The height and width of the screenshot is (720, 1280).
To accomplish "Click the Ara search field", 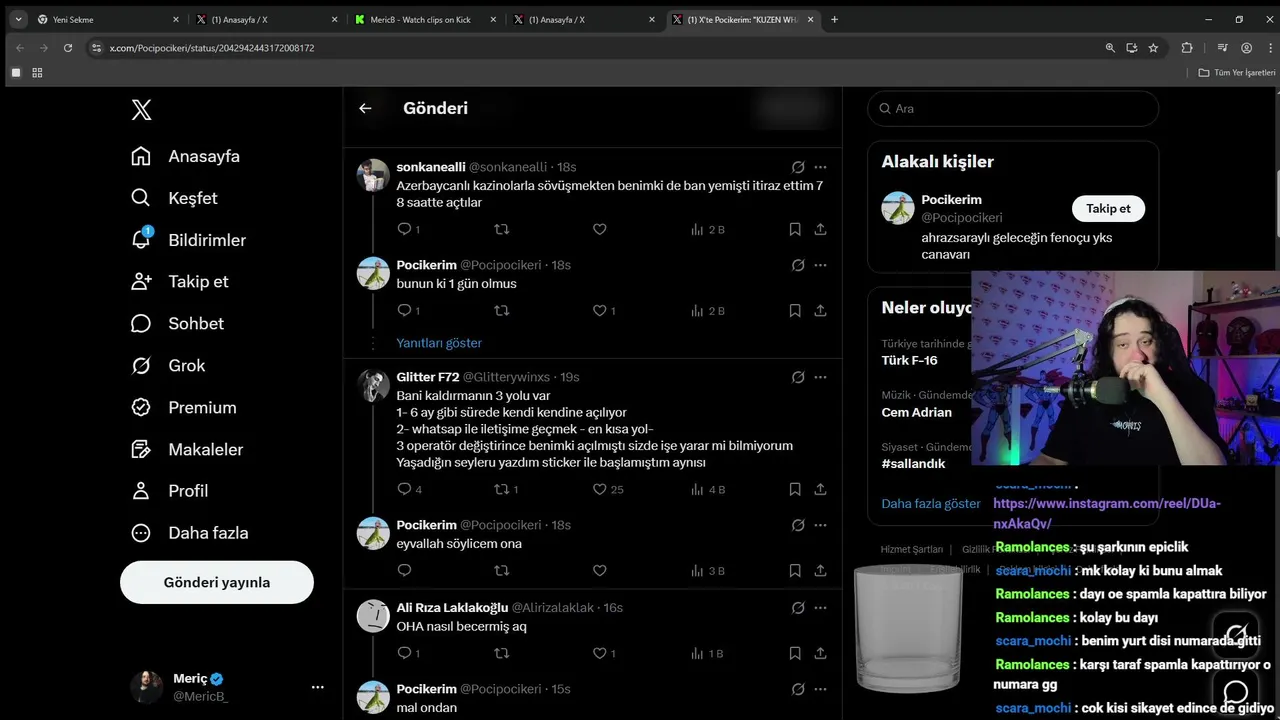I will [x=1013, y=108].
